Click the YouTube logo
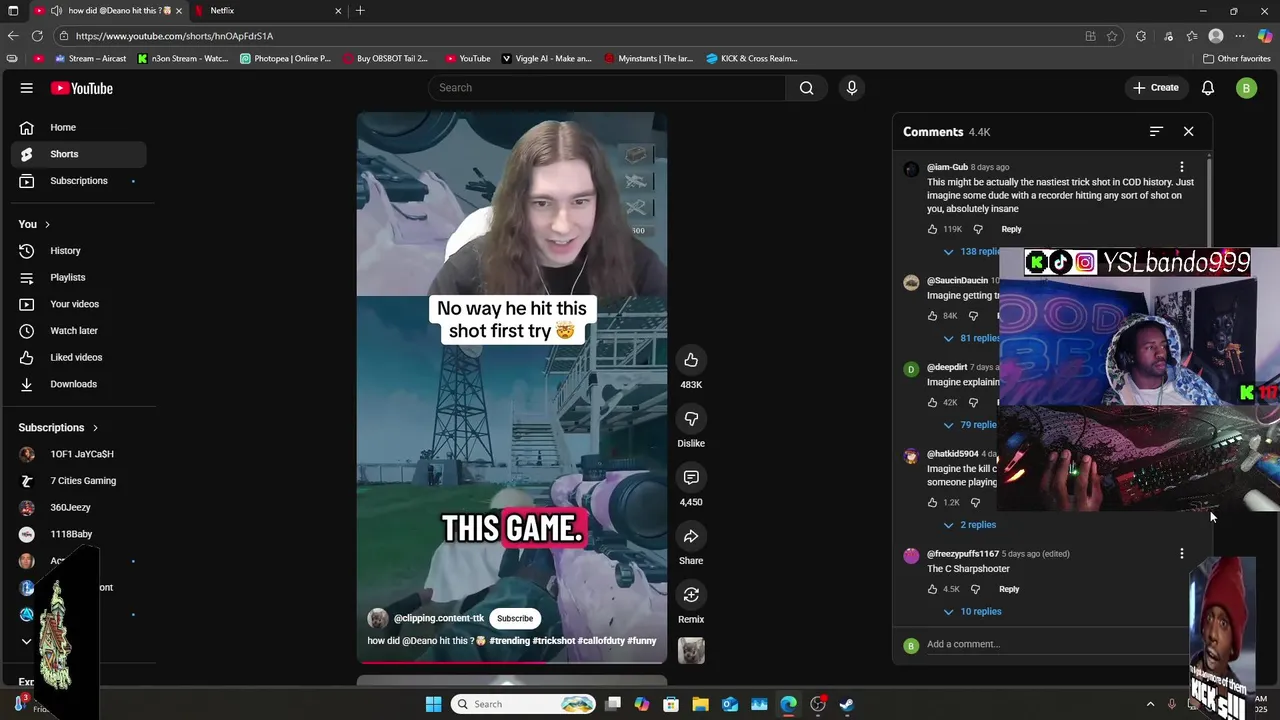Screen dimensions: 1280x720 tap(82, 88)
